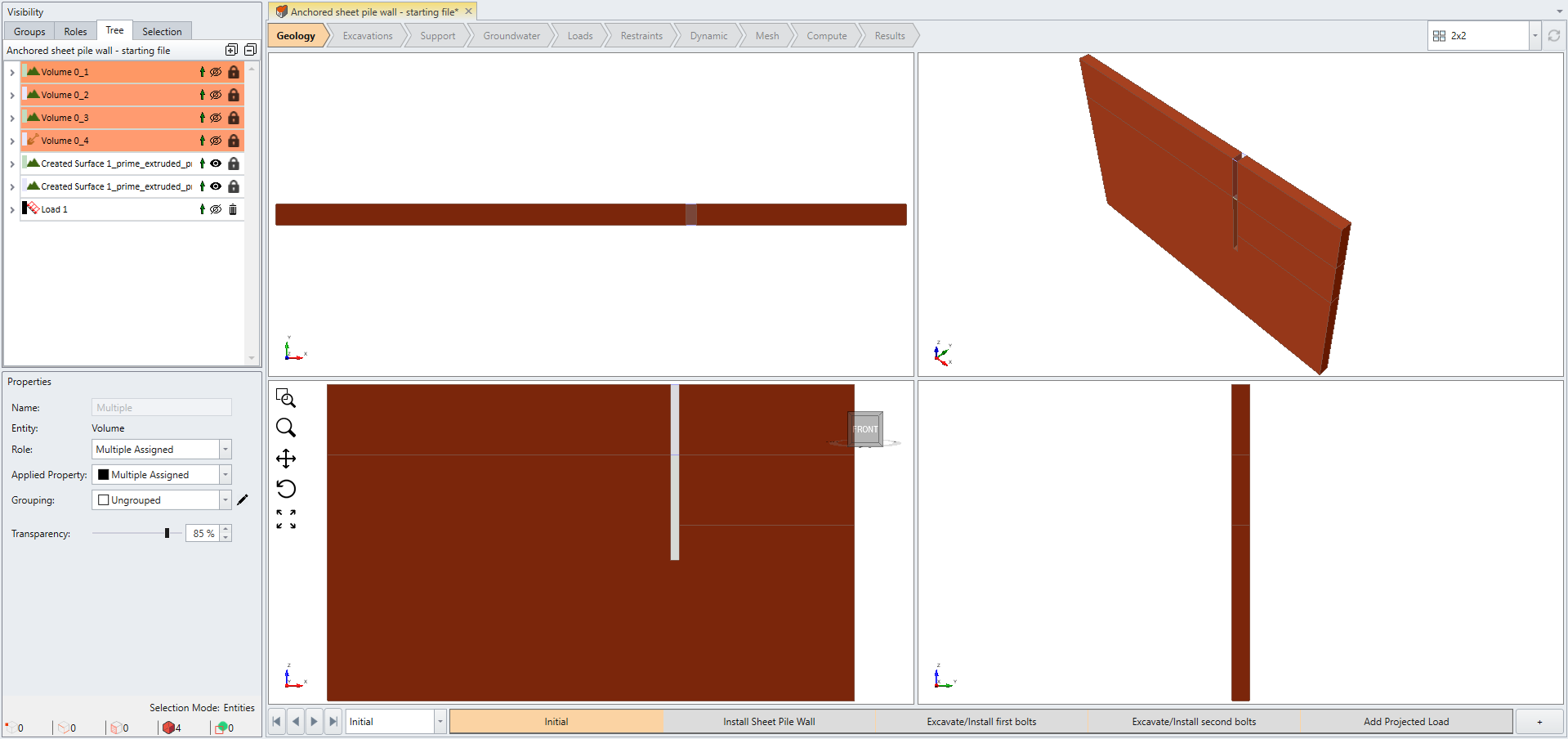Jump to the first stage
The image size is (1568, 739).
click(x=277, y=722)
